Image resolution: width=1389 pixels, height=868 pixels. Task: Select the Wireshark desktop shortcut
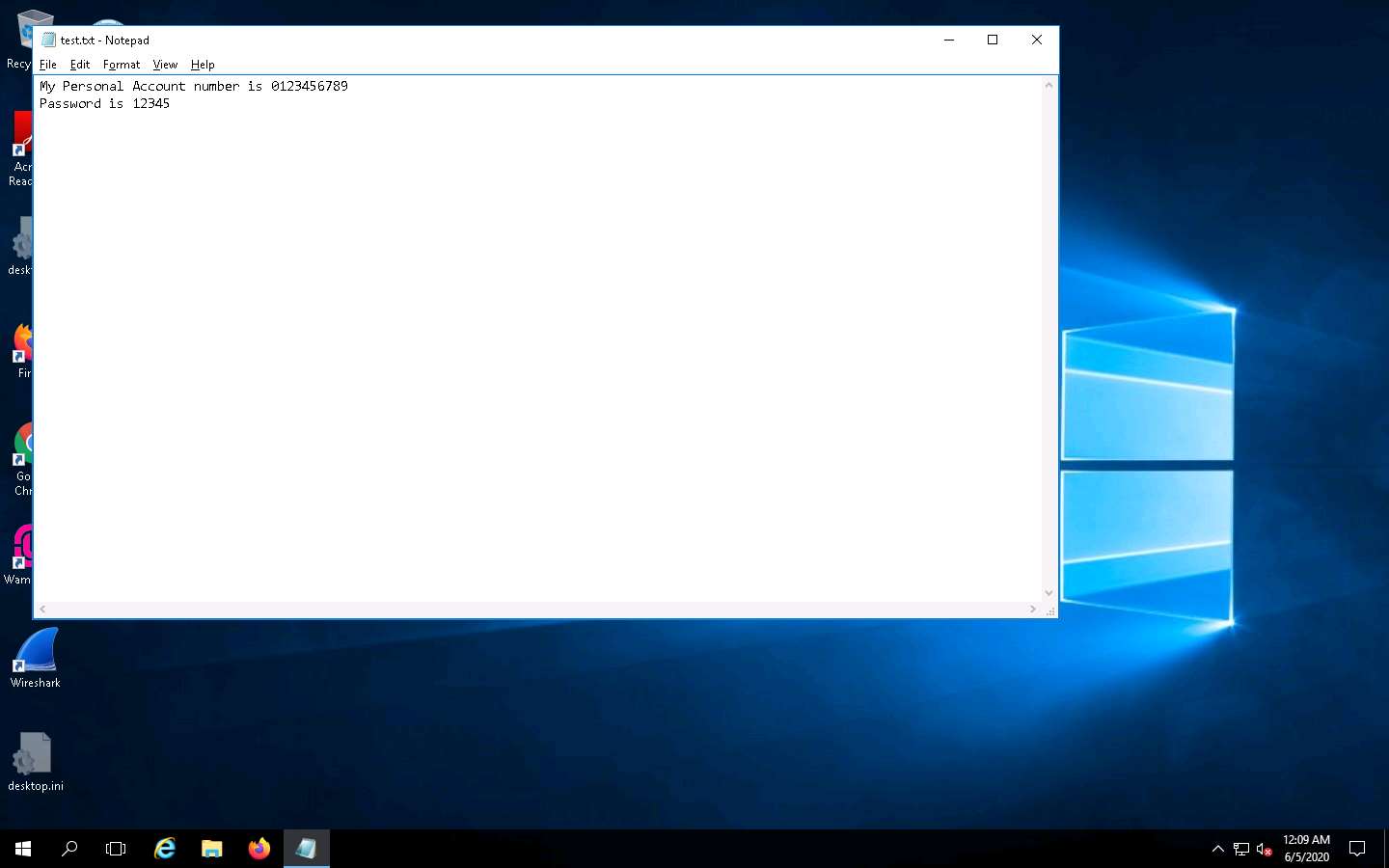coord(36,659)
